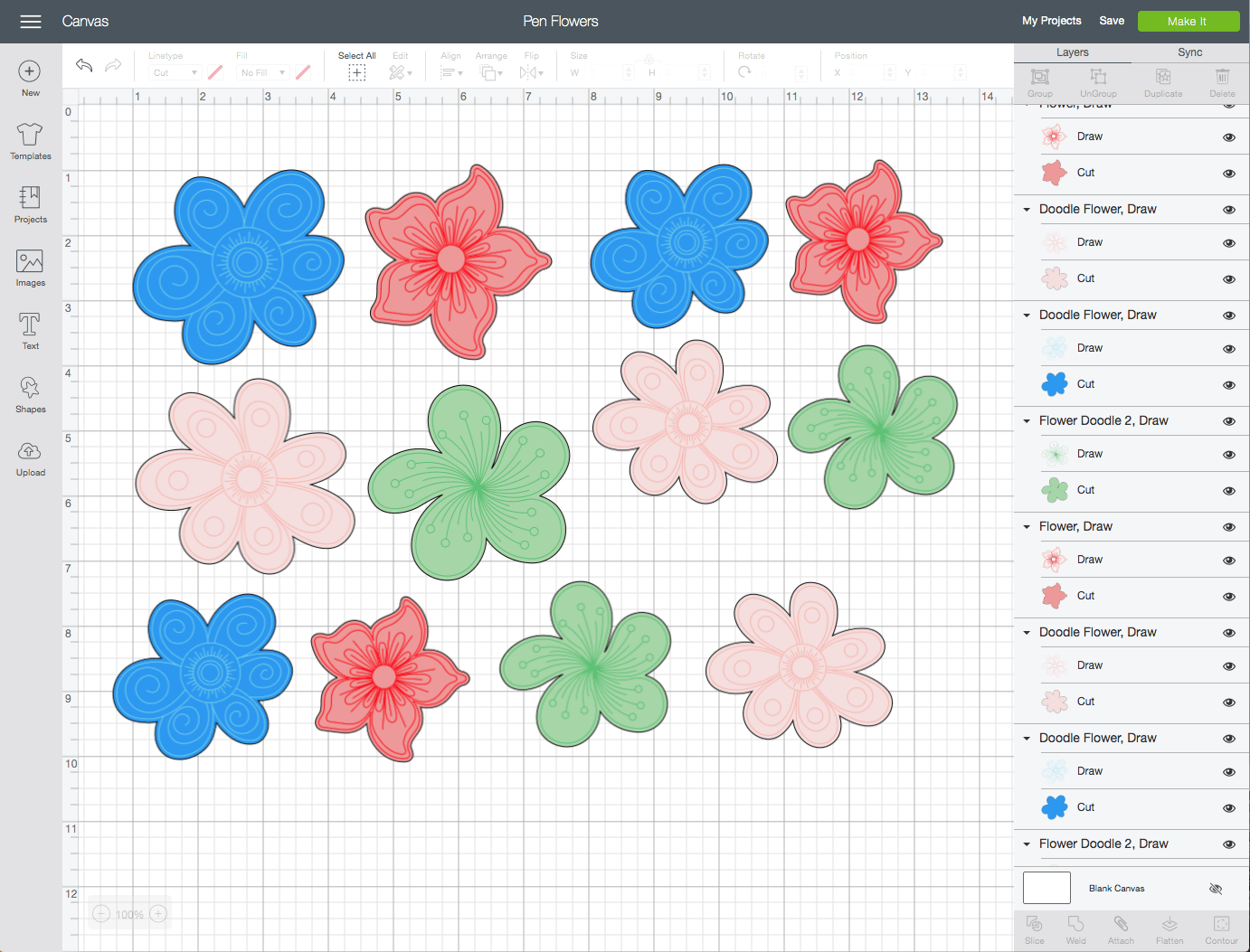Click the Blank Canvas color swatch
1250x952 pixels.
[x=1046, y=888]
